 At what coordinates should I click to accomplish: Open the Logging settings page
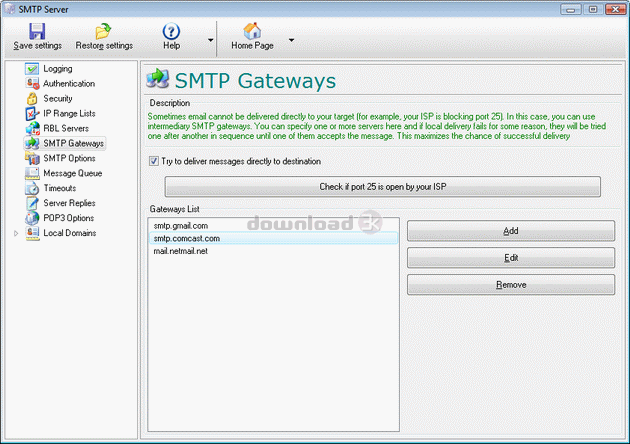[x=58, y=69]
